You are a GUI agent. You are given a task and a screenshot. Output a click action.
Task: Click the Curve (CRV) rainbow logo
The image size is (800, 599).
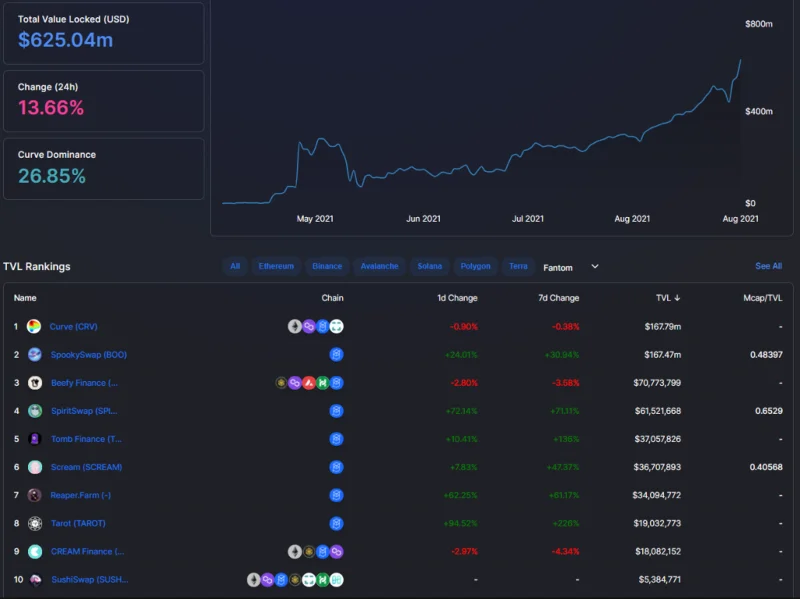(34, 327)
